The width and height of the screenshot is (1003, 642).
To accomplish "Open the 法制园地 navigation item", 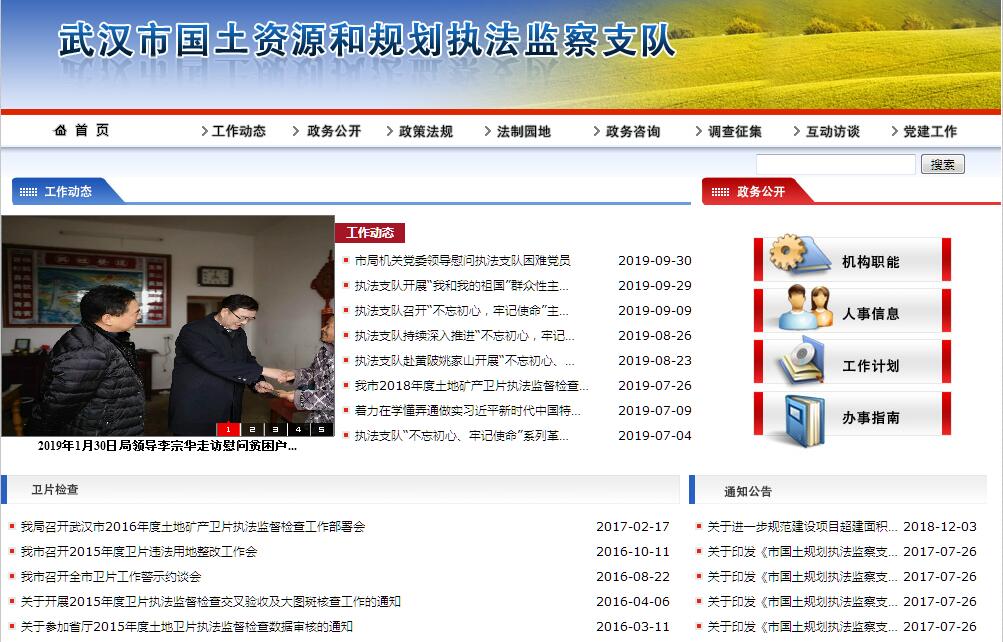I will tap(523, 131).
